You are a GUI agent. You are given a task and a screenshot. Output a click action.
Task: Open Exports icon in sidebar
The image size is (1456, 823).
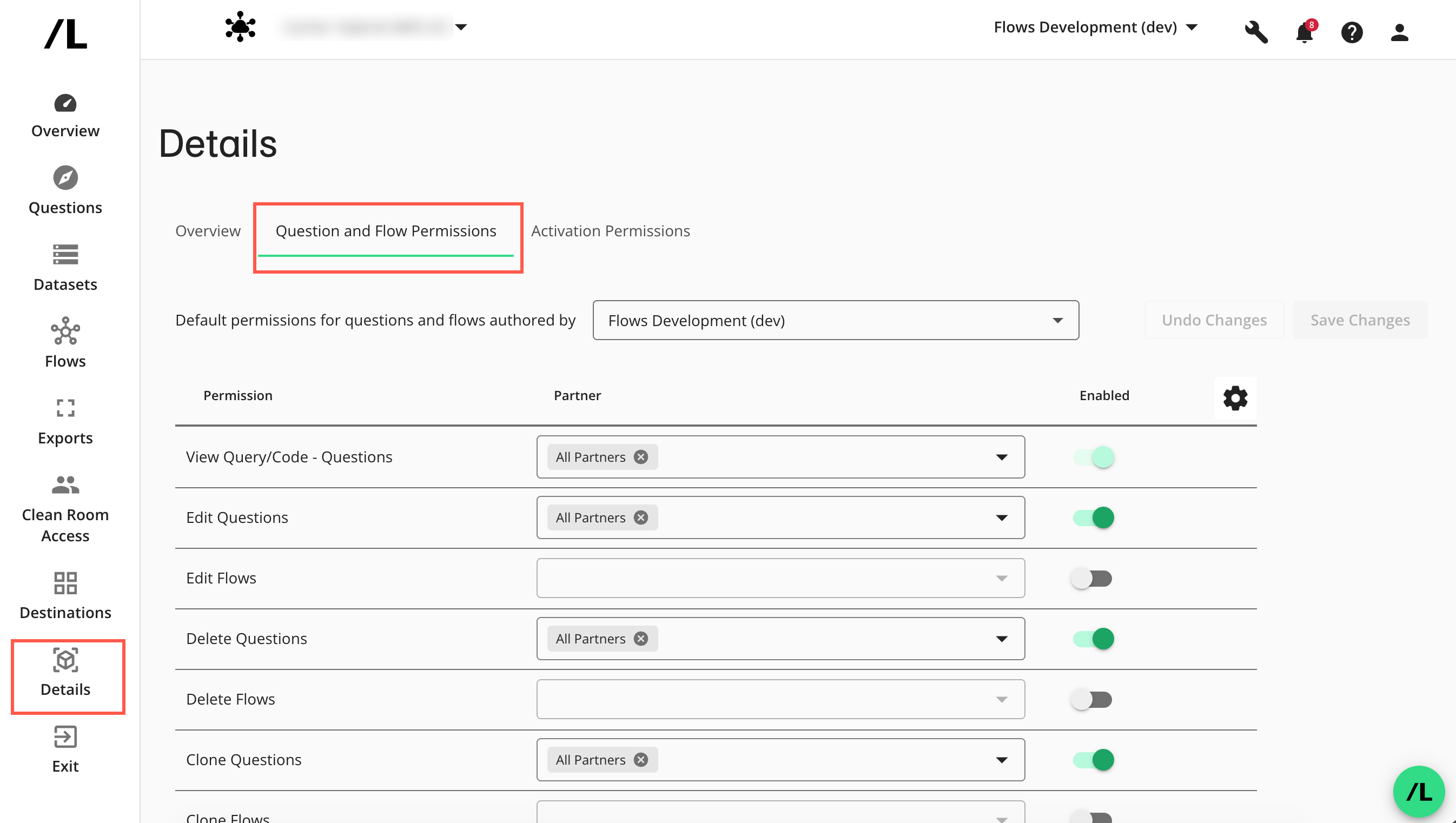[65, 408]
